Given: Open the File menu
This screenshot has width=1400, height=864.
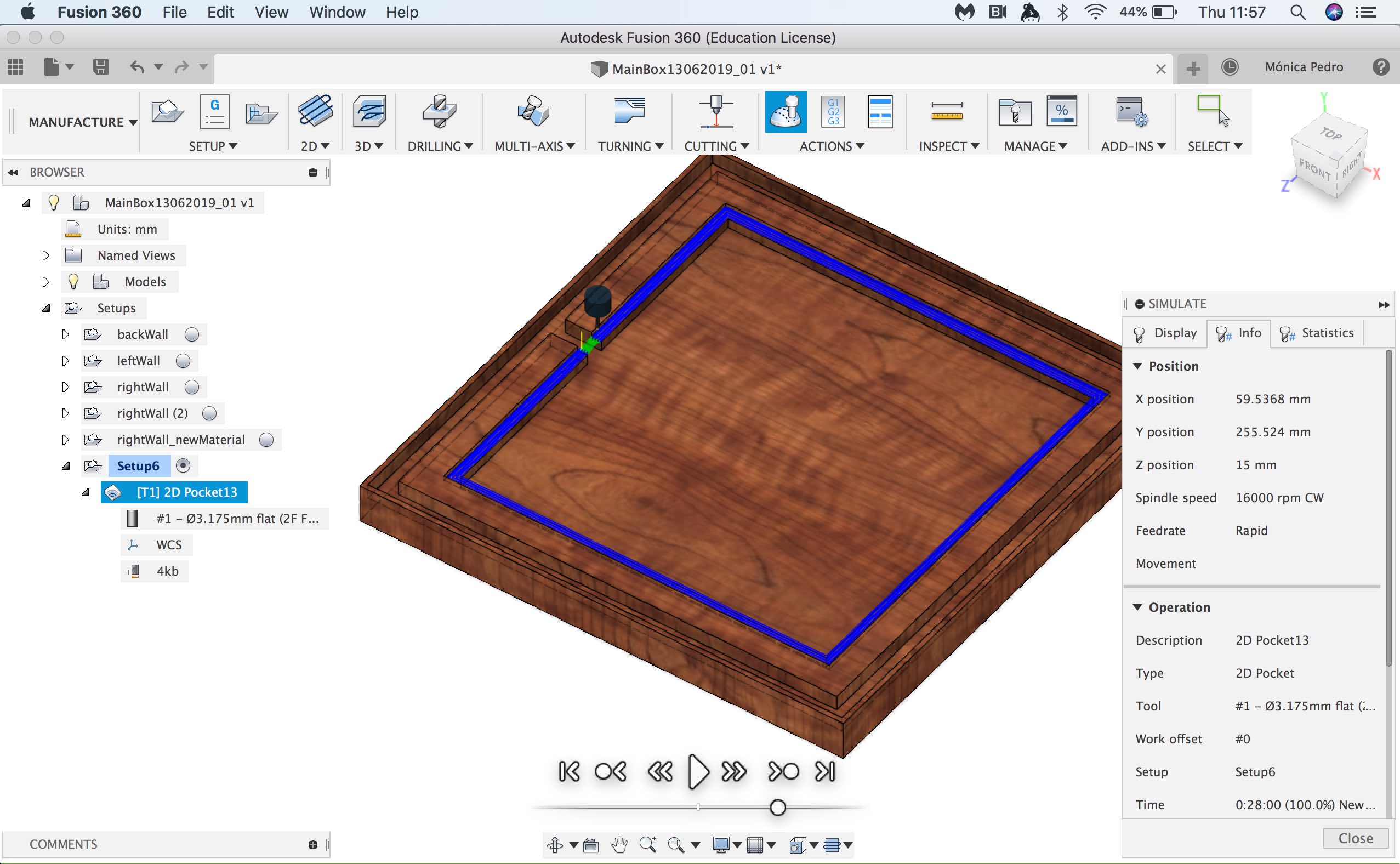Looking at the screenshot, I should click(174, 12).
